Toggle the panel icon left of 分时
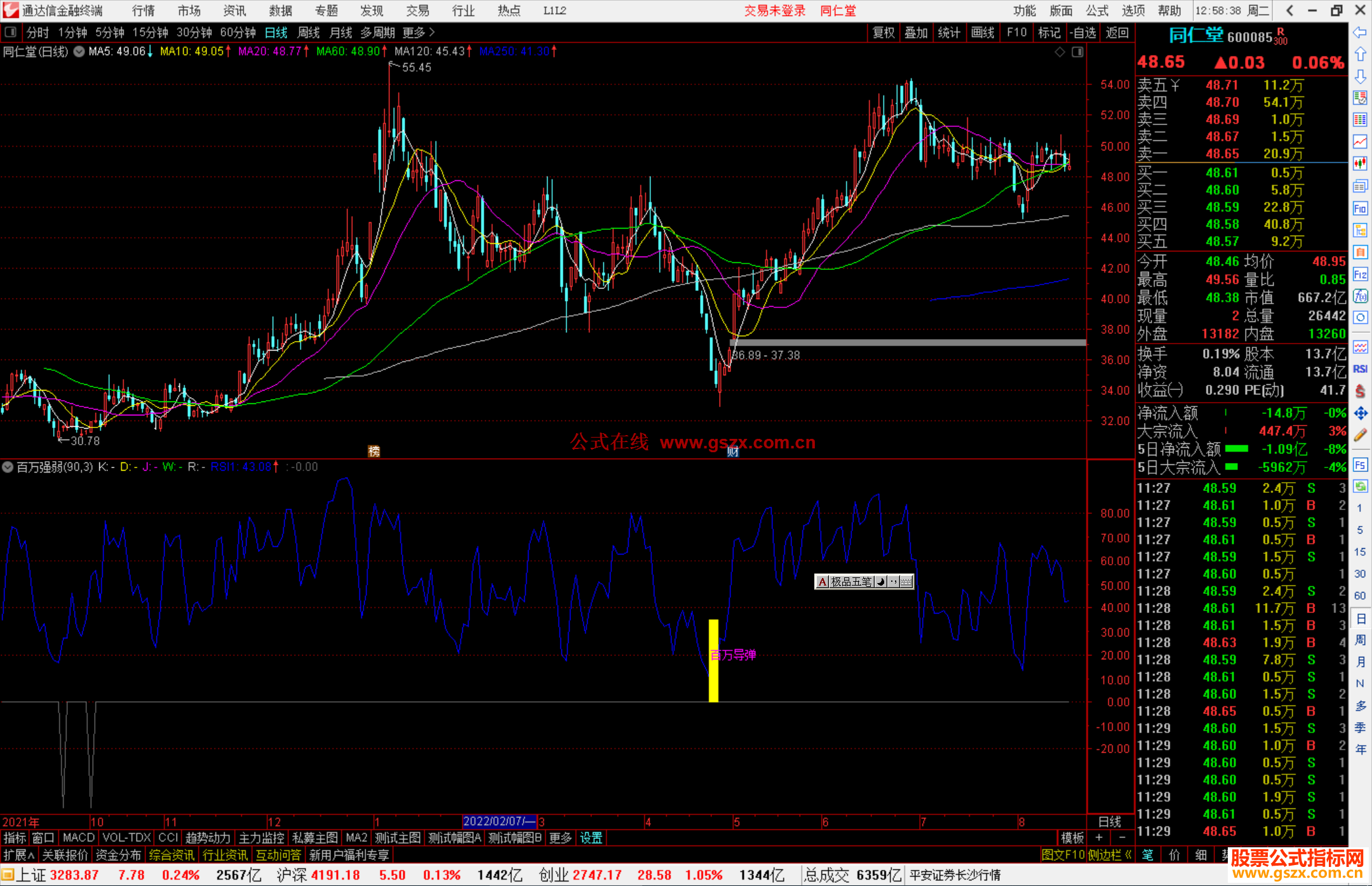Viewport: 1372px width, 886px height. coord(11,32)
